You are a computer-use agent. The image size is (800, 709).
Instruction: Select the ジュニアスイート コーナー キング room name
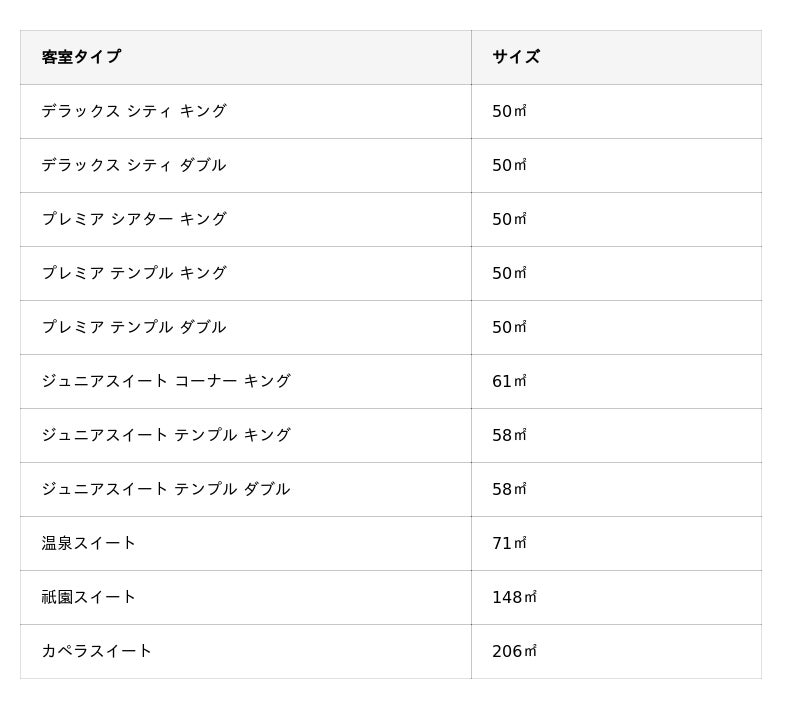point(166,381)
